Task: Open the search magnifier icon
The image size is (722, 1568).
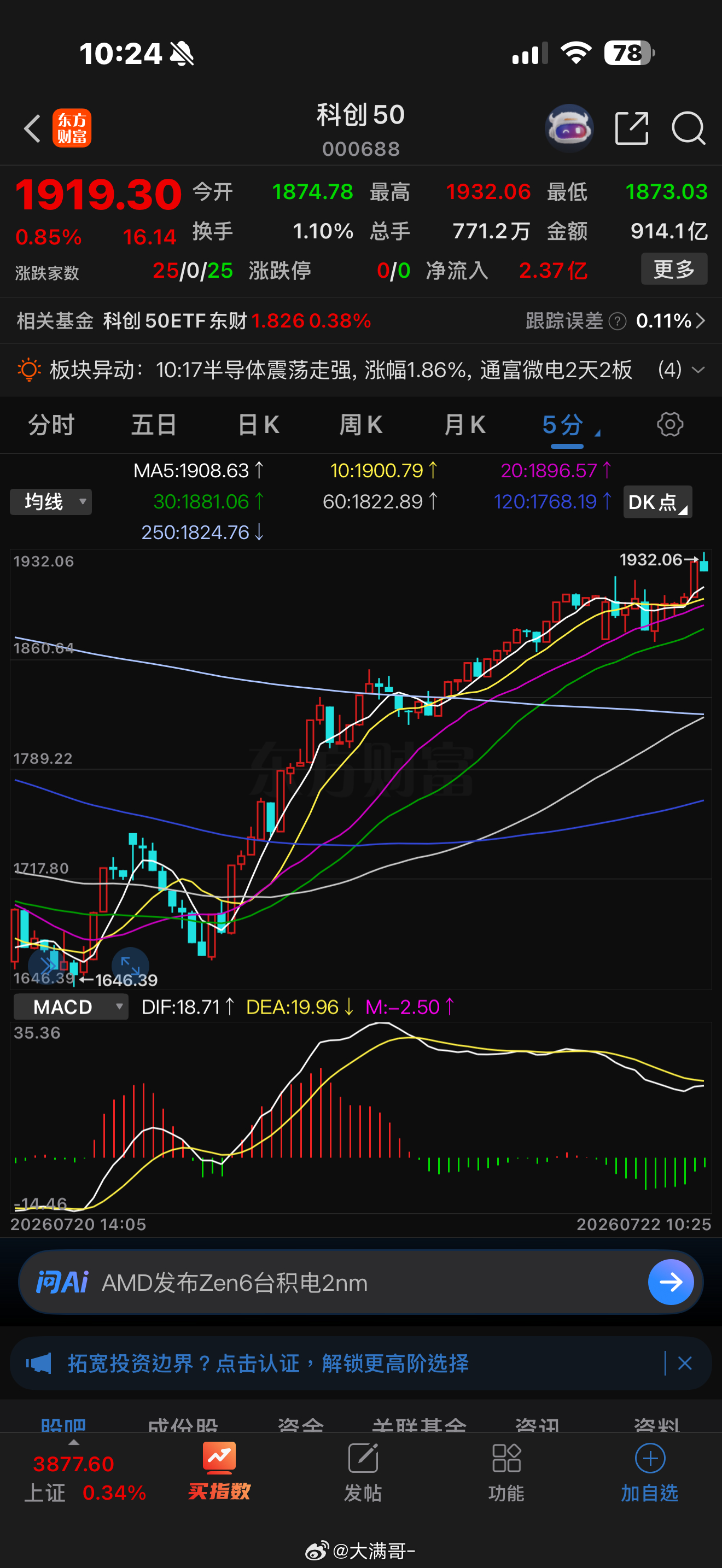Action: click(689, 128)
